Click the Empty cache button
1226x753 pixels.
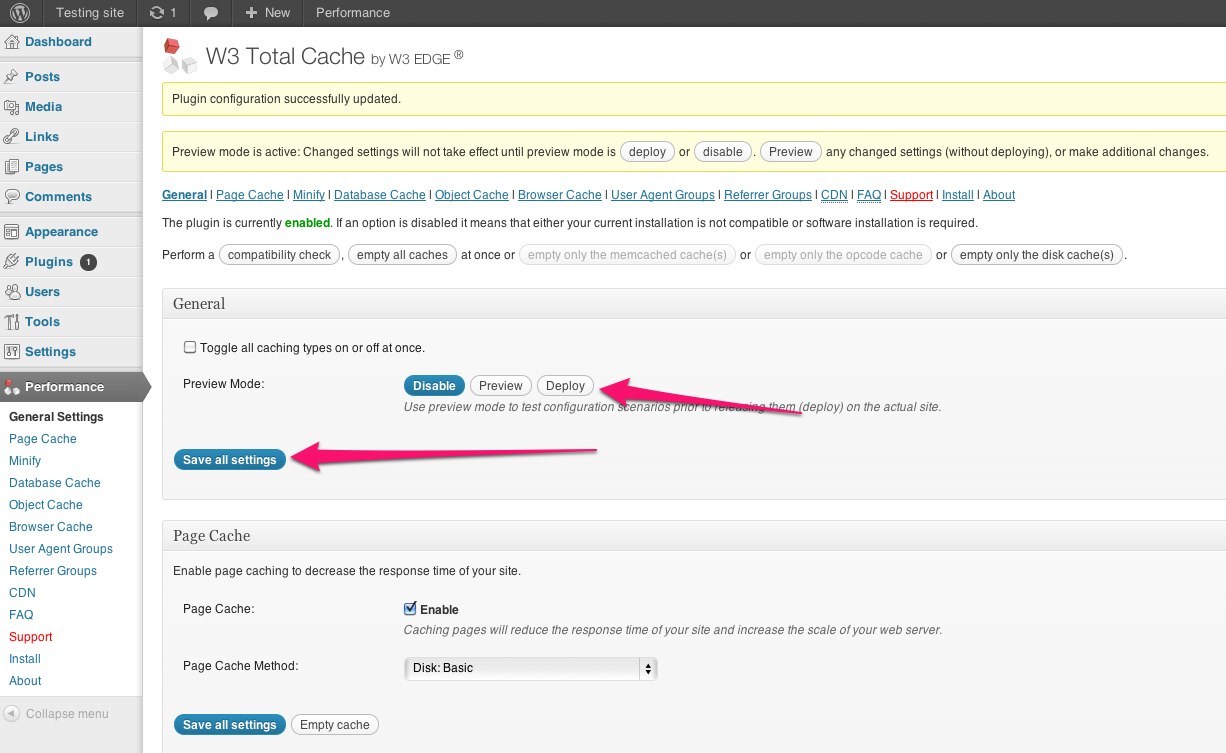coord(335,725)
